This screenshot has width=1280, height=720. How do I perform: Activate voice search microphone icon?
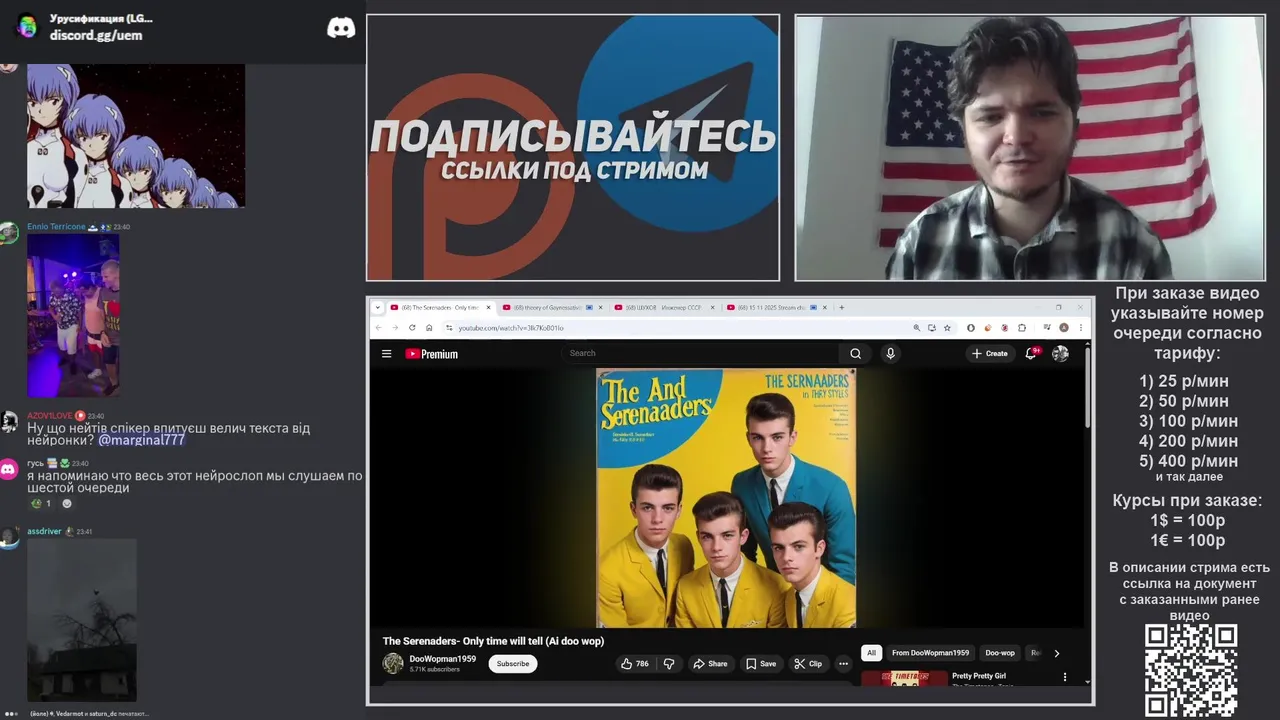click(890, 353)
